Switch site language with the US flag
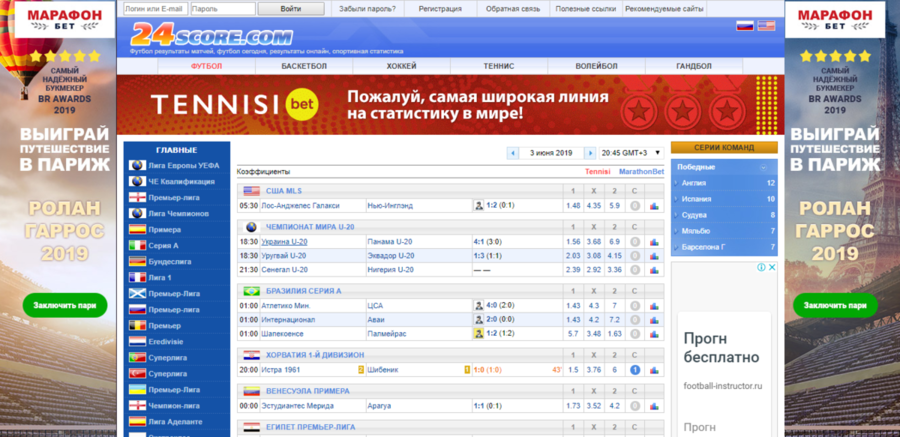This screenshot has width=900, height=437. coord(765,26)
